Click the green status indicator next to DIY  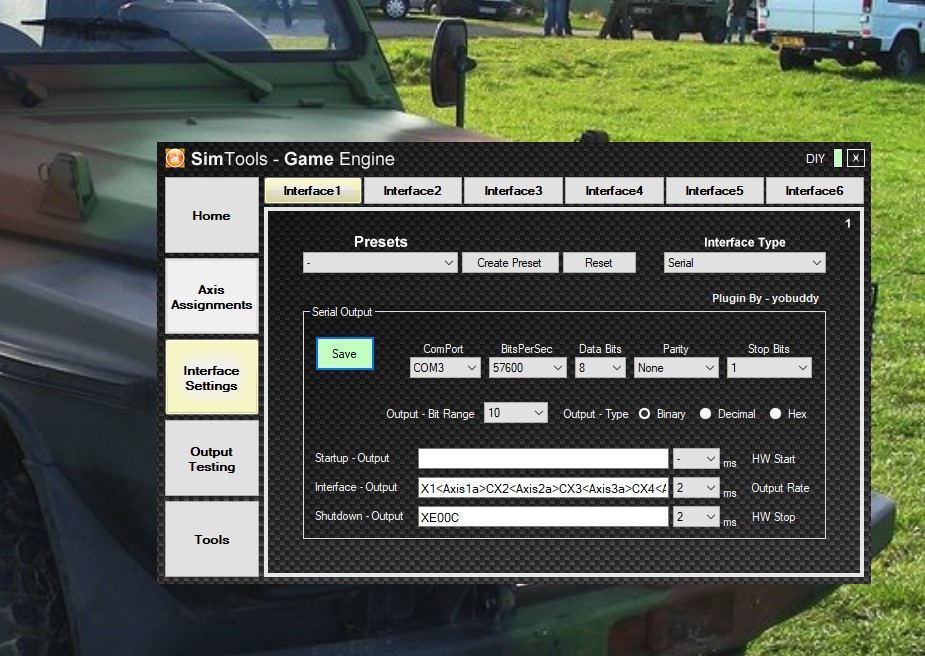[838, 158]
